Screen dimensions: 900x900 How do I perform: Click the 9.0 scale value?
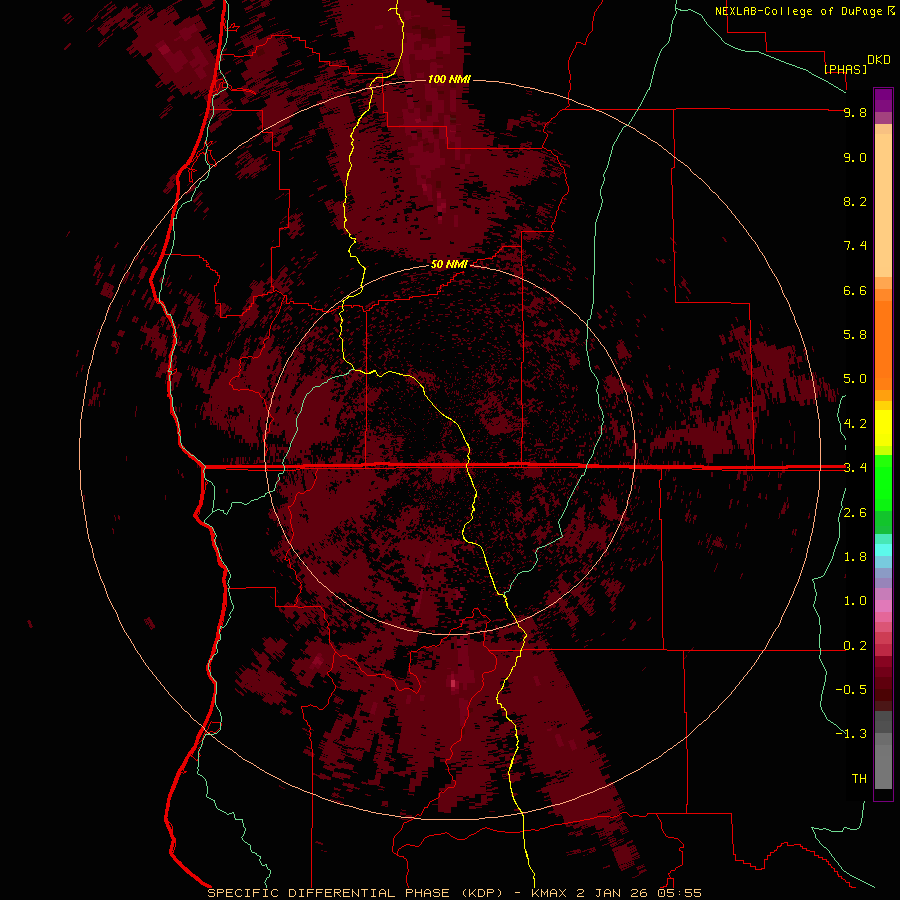855,157
